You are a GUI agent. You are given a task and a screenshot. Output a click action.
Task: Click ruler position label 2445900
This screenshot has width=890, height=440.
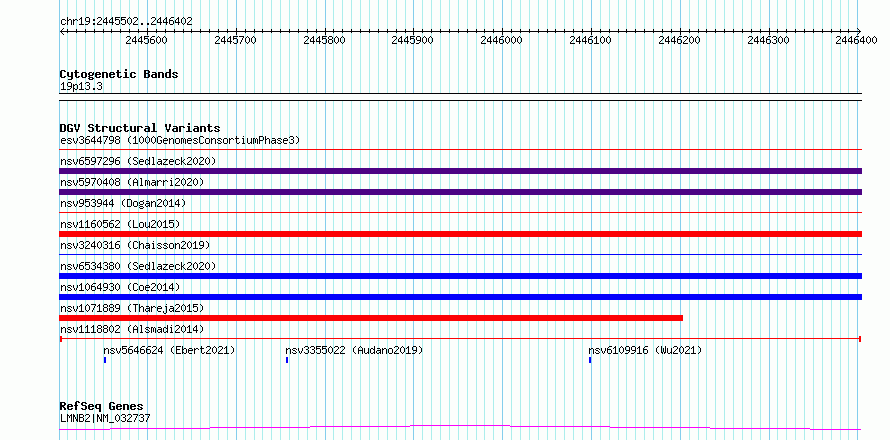413,41
